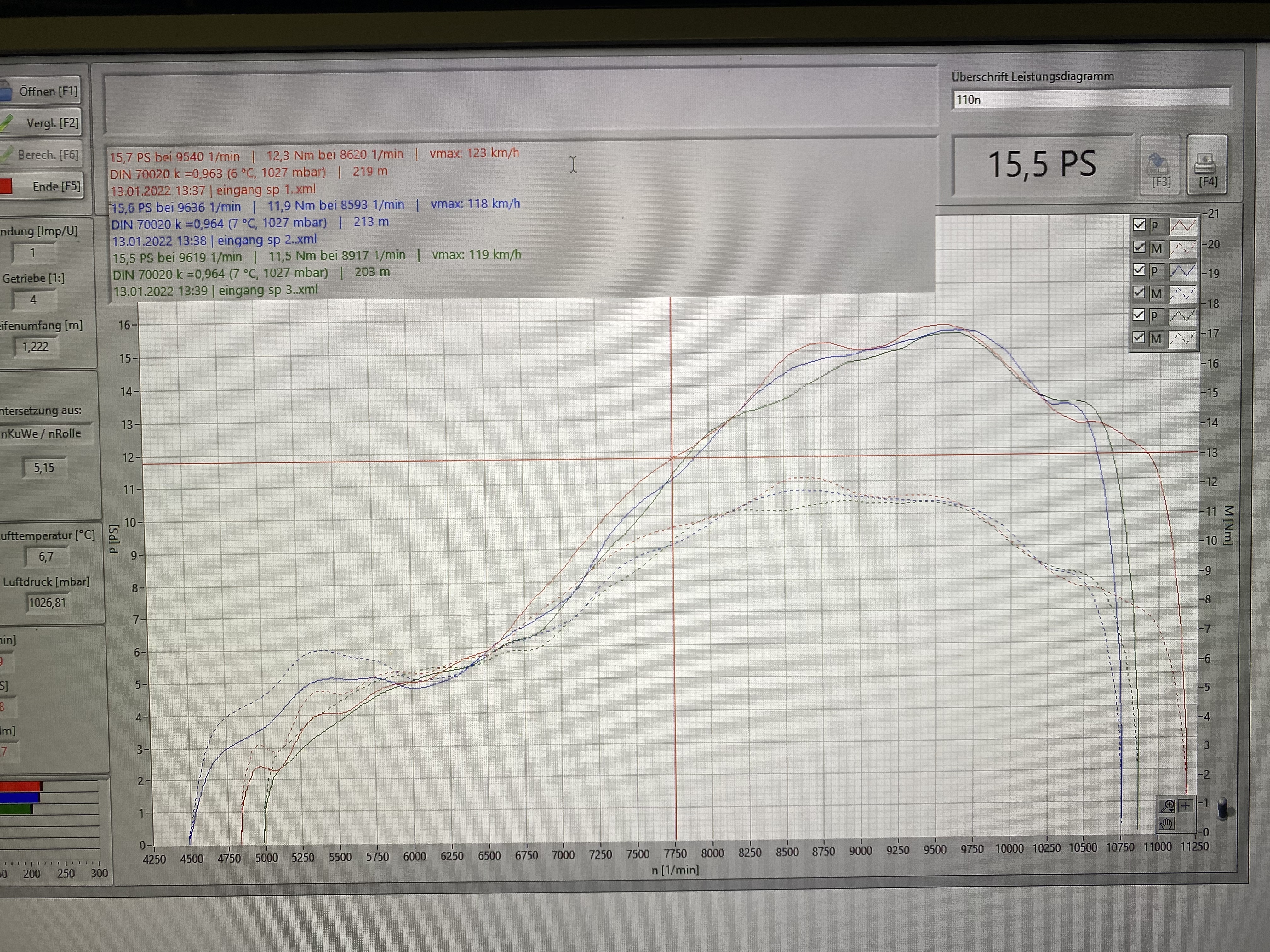The width and height of the screenshot is (1270, 952).
Task: Click the last legend label "M" (green)
Action: tap(1156, 338)
